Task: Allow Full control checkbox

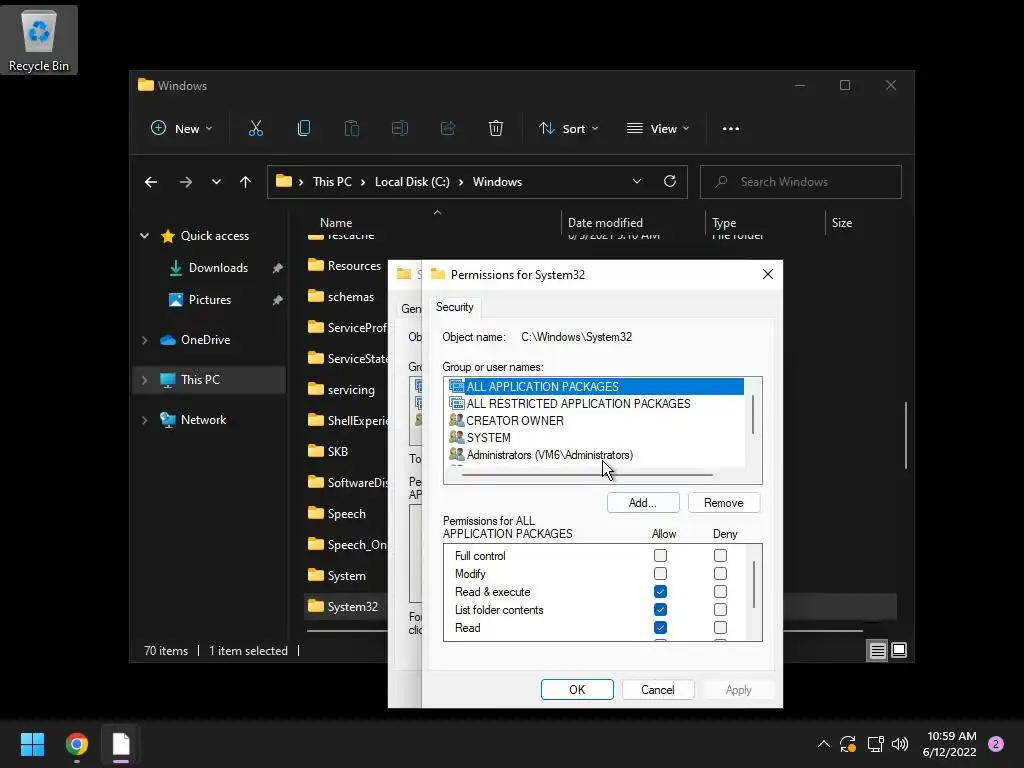Action: (660, 556)
